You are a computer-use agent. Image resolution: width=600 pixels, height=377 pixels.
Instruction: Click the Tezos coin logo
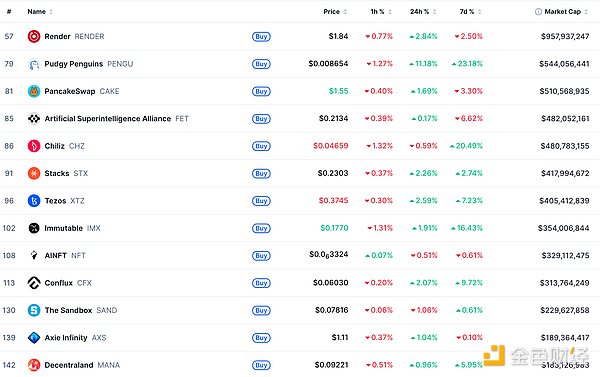coord(34,201)
